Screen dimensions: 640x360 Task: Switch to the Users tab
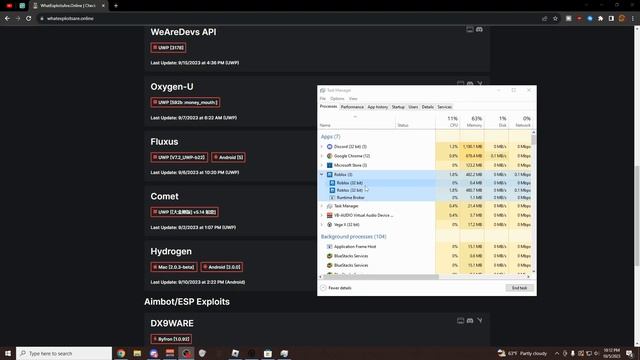click(413, 107)
